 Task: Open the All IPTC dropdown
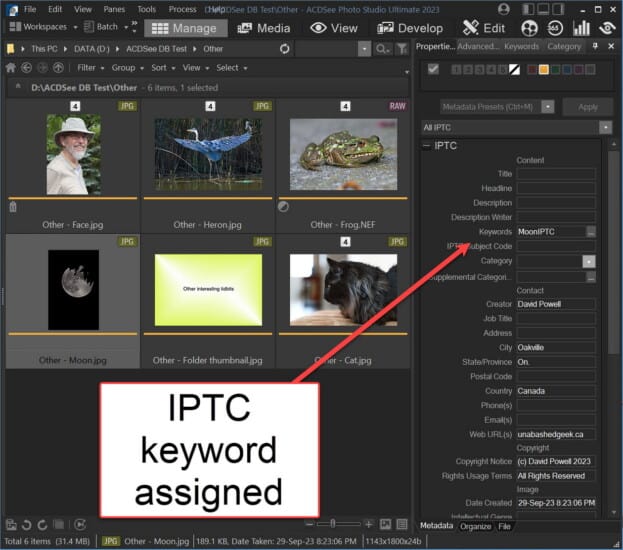[605, 127]
